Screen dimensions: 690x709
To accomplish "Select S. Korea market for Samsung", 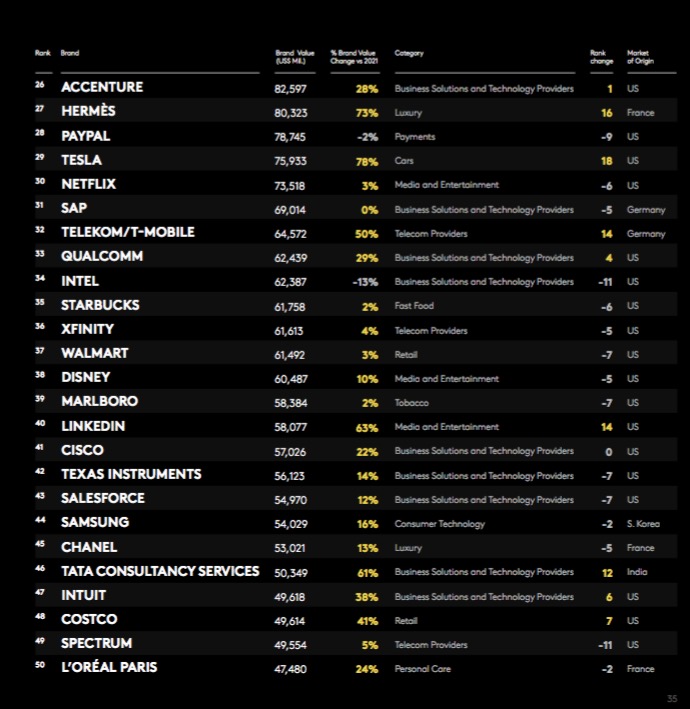I will pos(643,523).
